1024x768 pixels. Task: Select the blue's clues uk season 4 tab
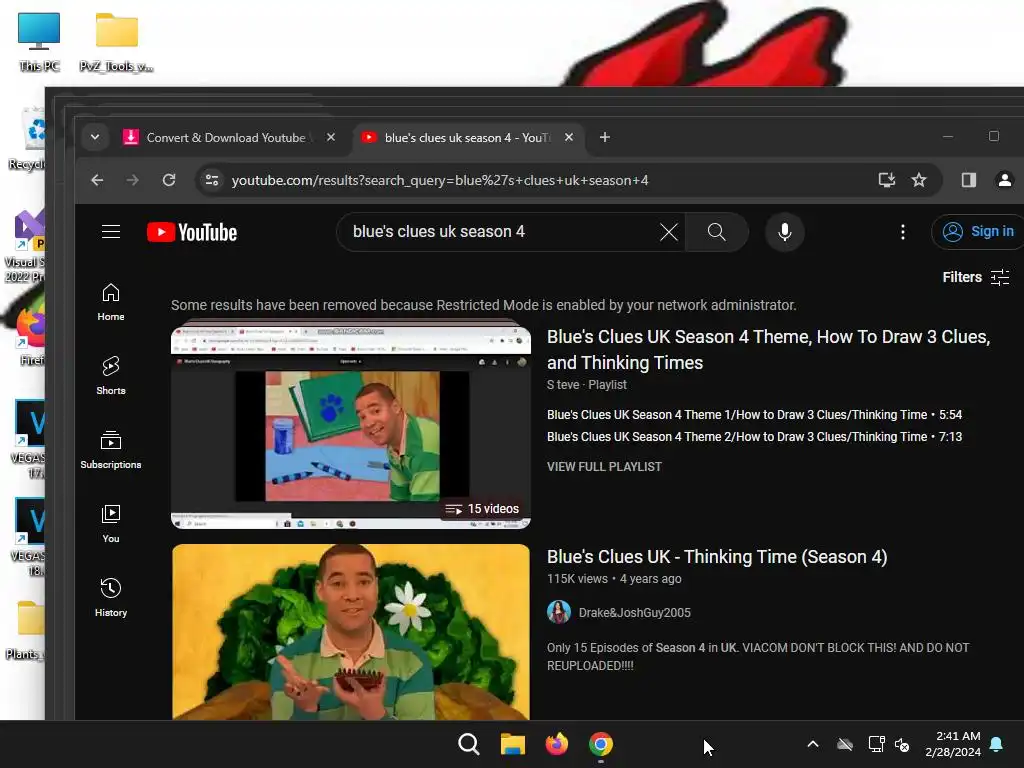tap(465, 137)
